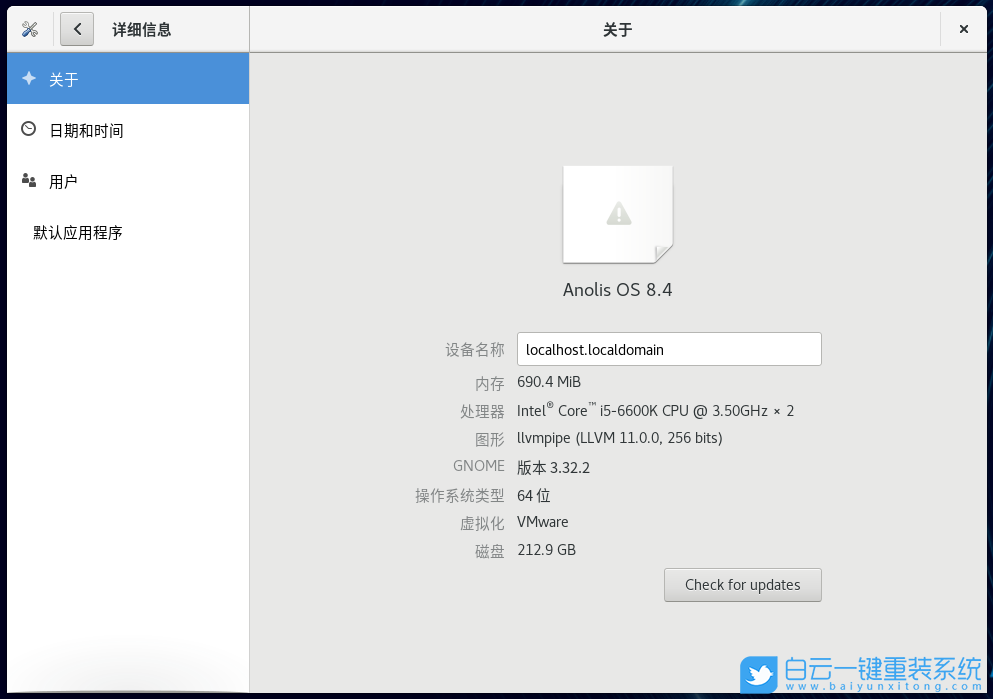The image size is (993, 699).
Task: Click the sparkle icon beside 关于
Action: (29, 79)
